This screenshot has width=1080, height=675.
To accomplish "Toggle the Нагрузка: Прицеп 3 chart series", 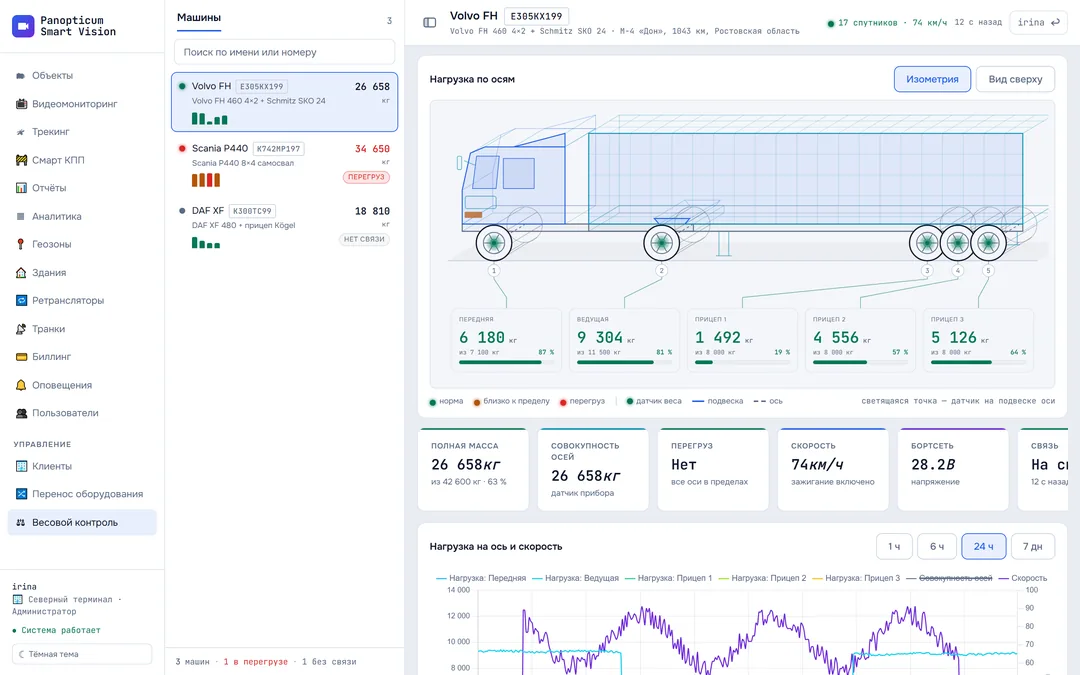I will [856, 578].
